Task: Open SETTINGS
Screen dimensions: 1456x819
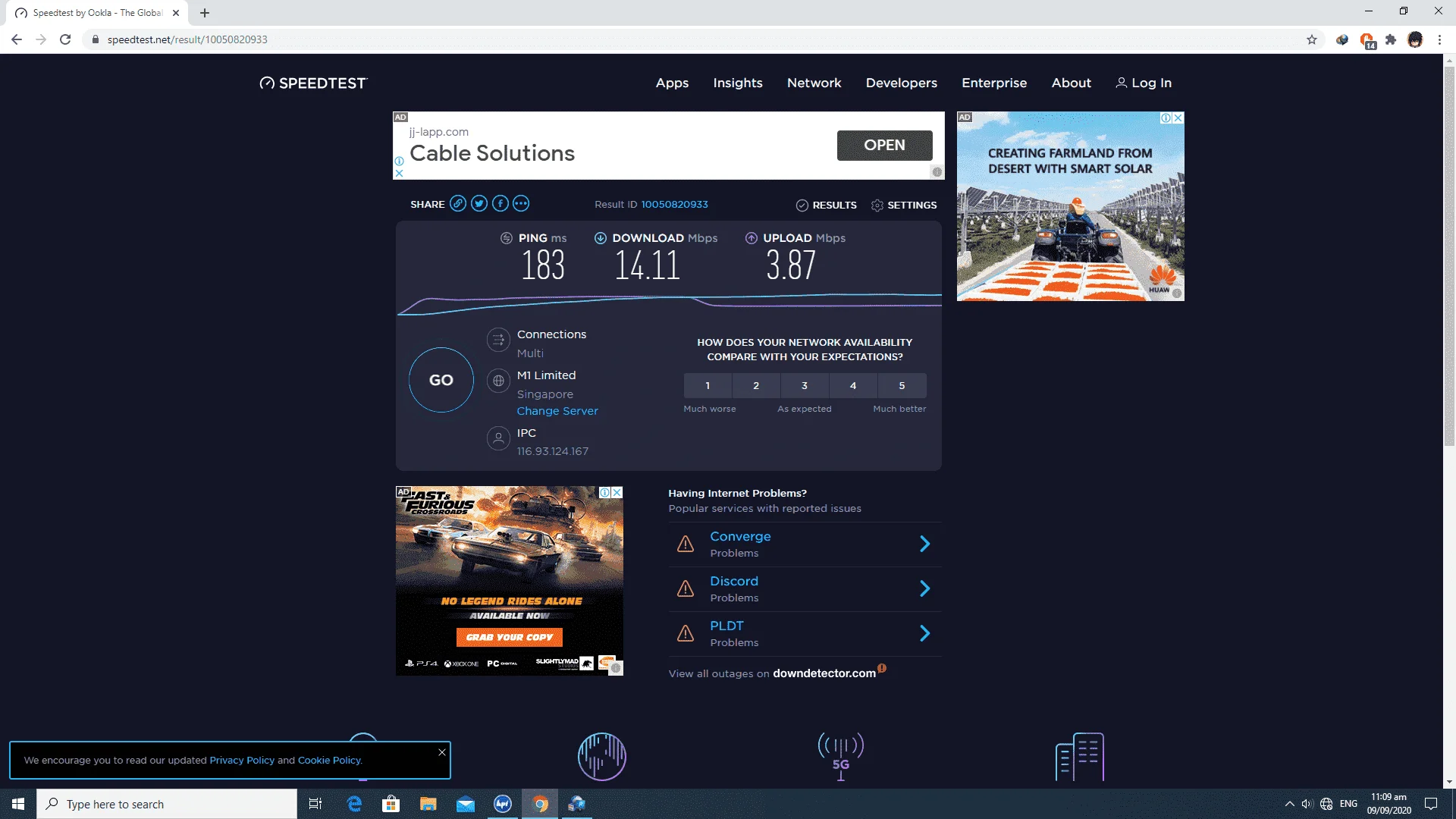Action: 904,205
